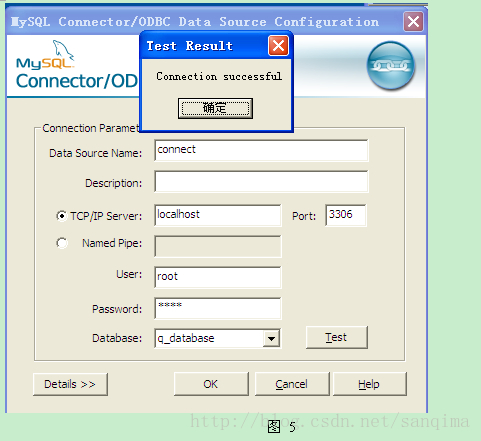Click the Password field
Screen dimensions: 481x441
[218, 308]
